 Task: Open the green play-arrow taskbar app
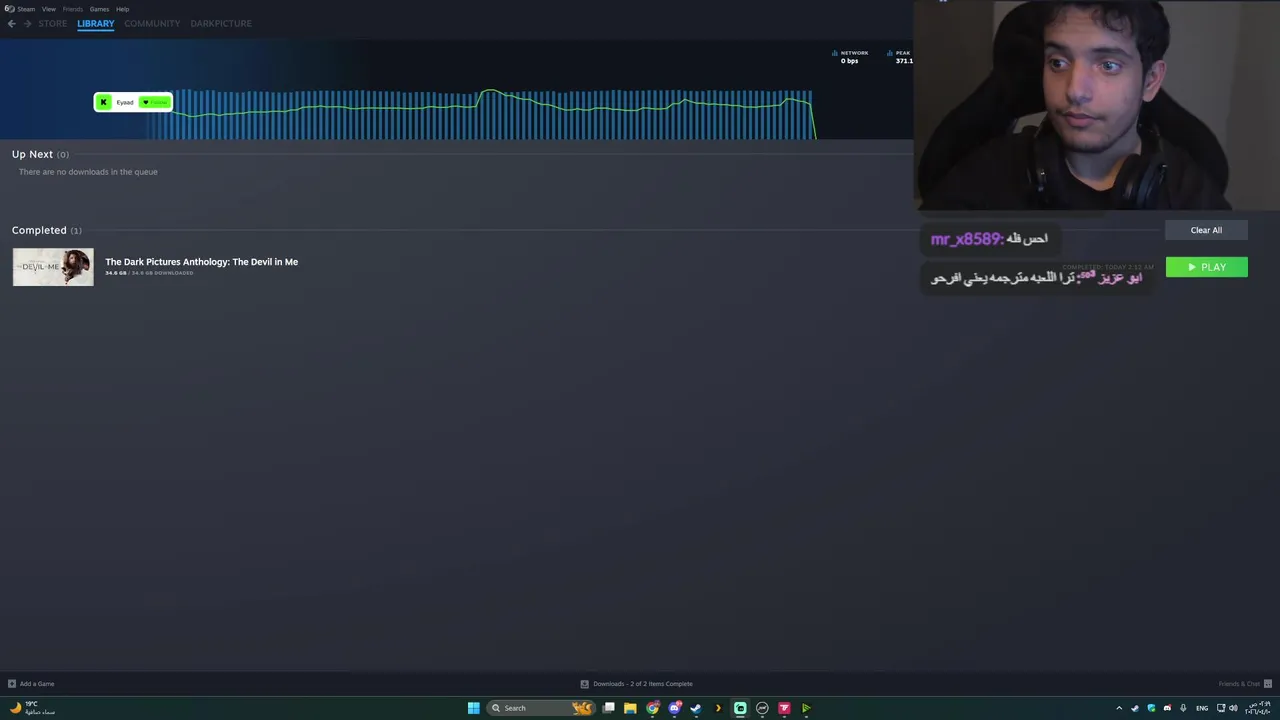point(806,708)
